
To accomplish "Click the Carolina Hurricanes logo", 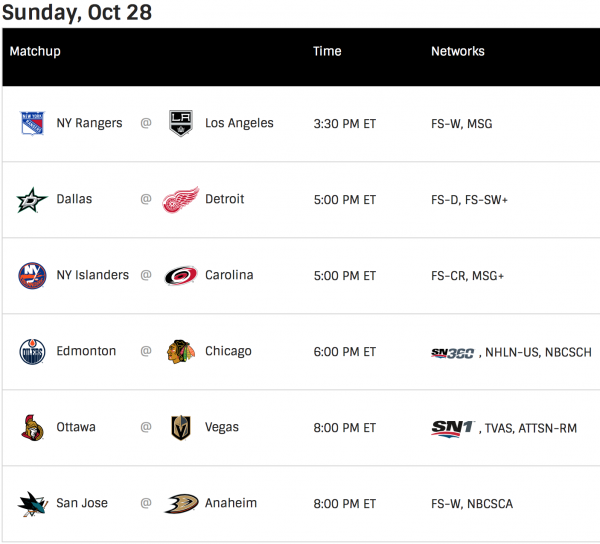I will point(181,276).
